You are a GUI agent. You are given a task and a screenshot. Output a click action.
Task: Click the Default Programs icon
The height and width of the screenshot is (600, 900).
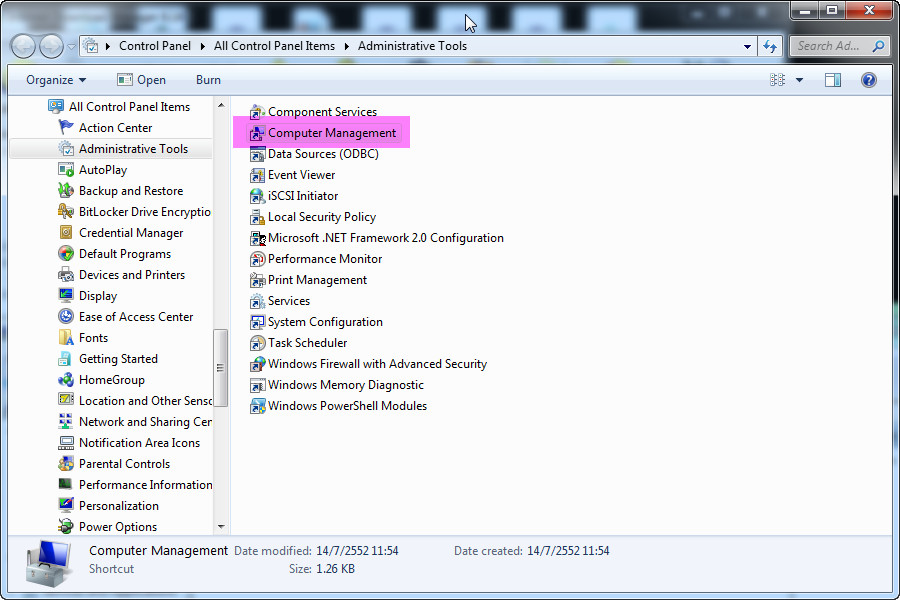(x=66, y=253)
